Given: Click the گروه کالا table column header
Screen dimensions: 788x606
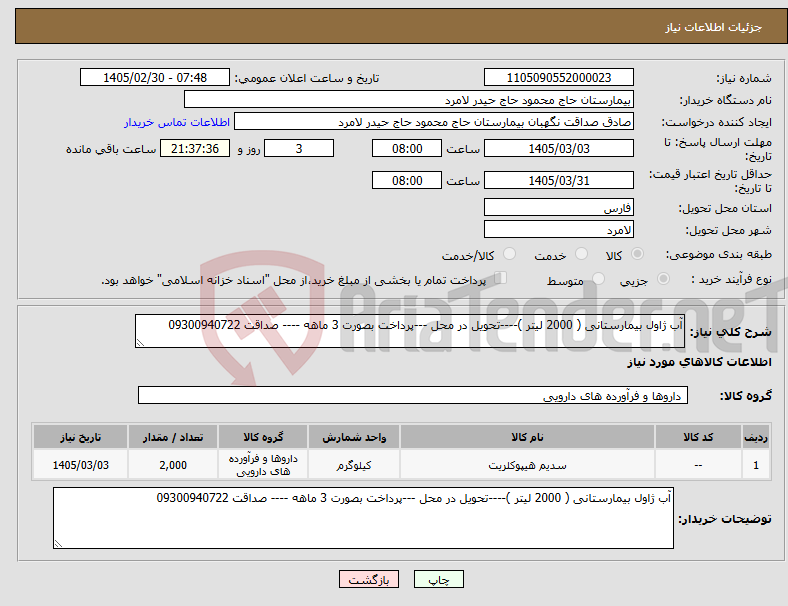Looking at the screenshot, I should click(x=263, y=437).
